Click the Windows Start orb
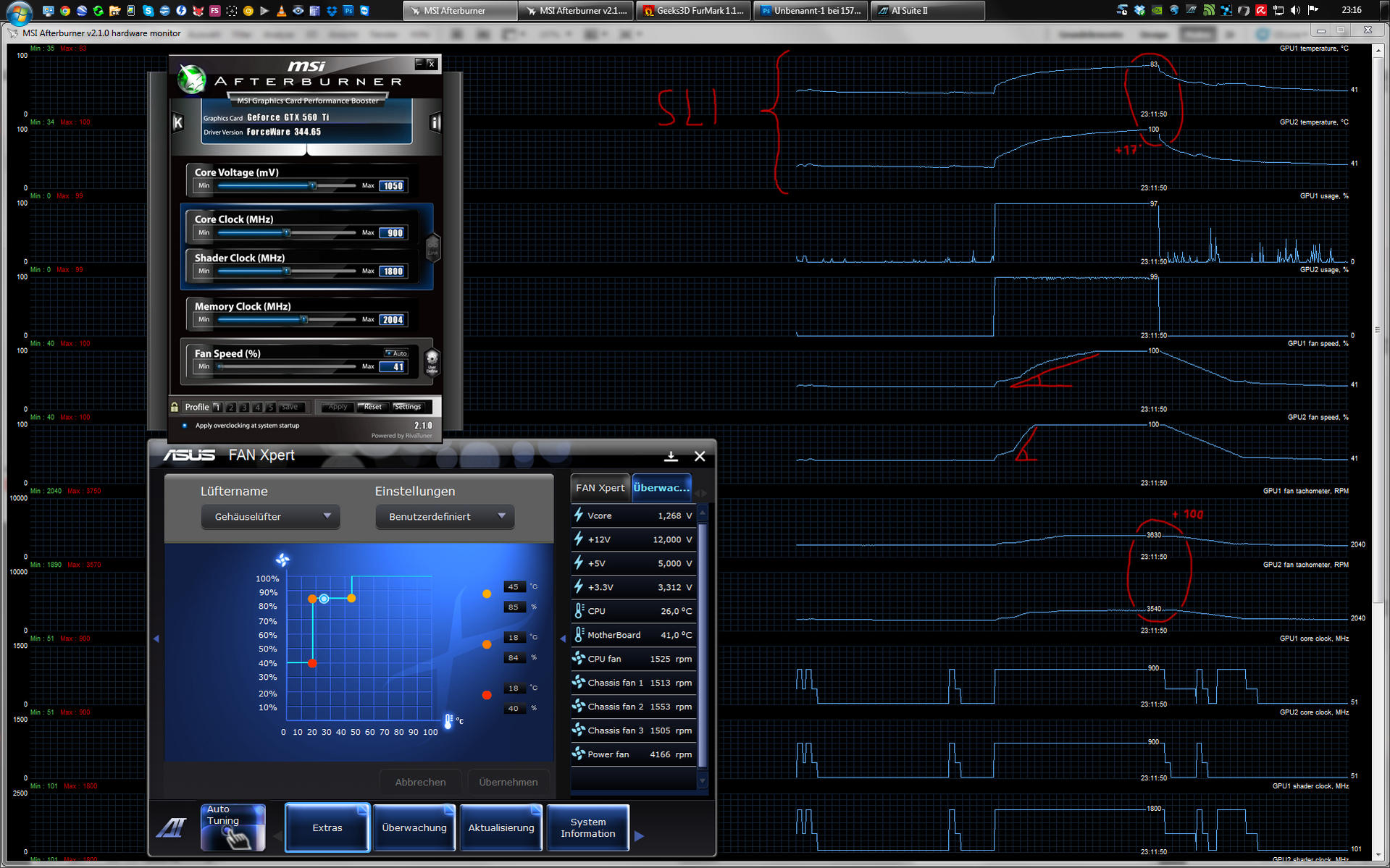Image resolution: width=1390 pixels, height=868 pixels. click(x=18, y=12)
